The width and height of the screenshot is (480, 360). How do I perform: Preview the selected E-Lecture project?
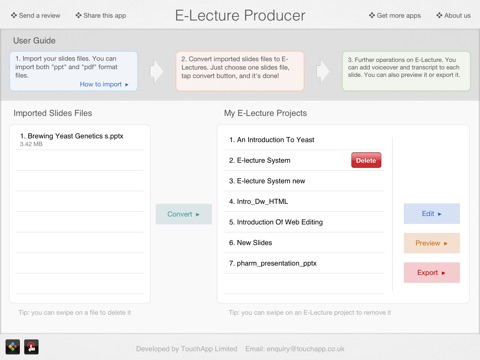pyautogui.click(x=432, y=243)
